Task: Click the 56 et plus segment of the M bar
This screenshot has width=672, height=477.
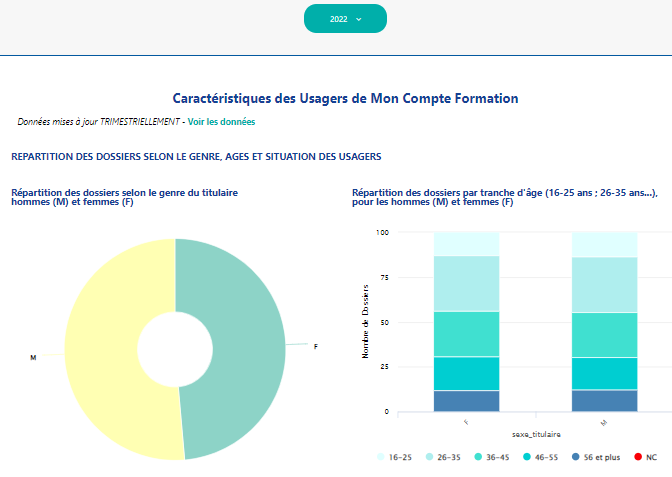Action: [604, 400]
